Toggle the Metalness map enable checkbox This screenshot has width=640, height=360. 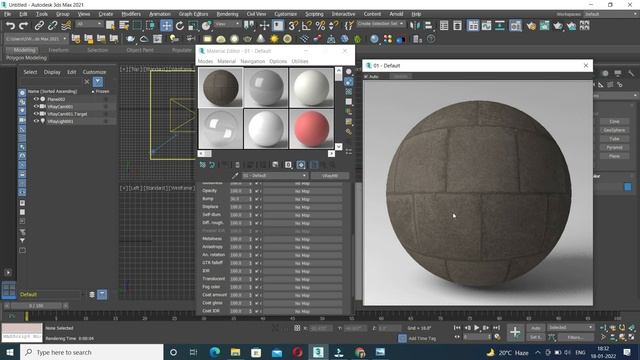[x=257, y=239]
